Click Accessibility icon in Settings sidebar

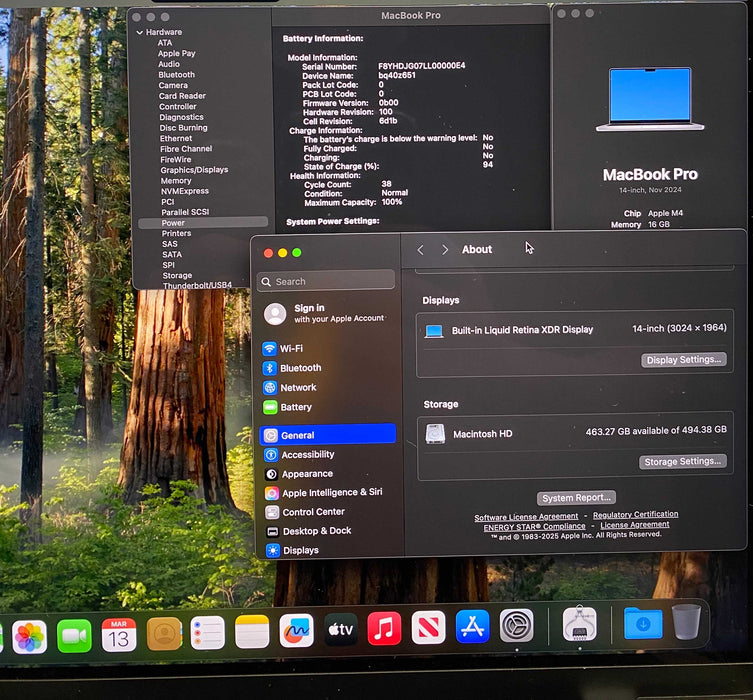pos(271,455)
